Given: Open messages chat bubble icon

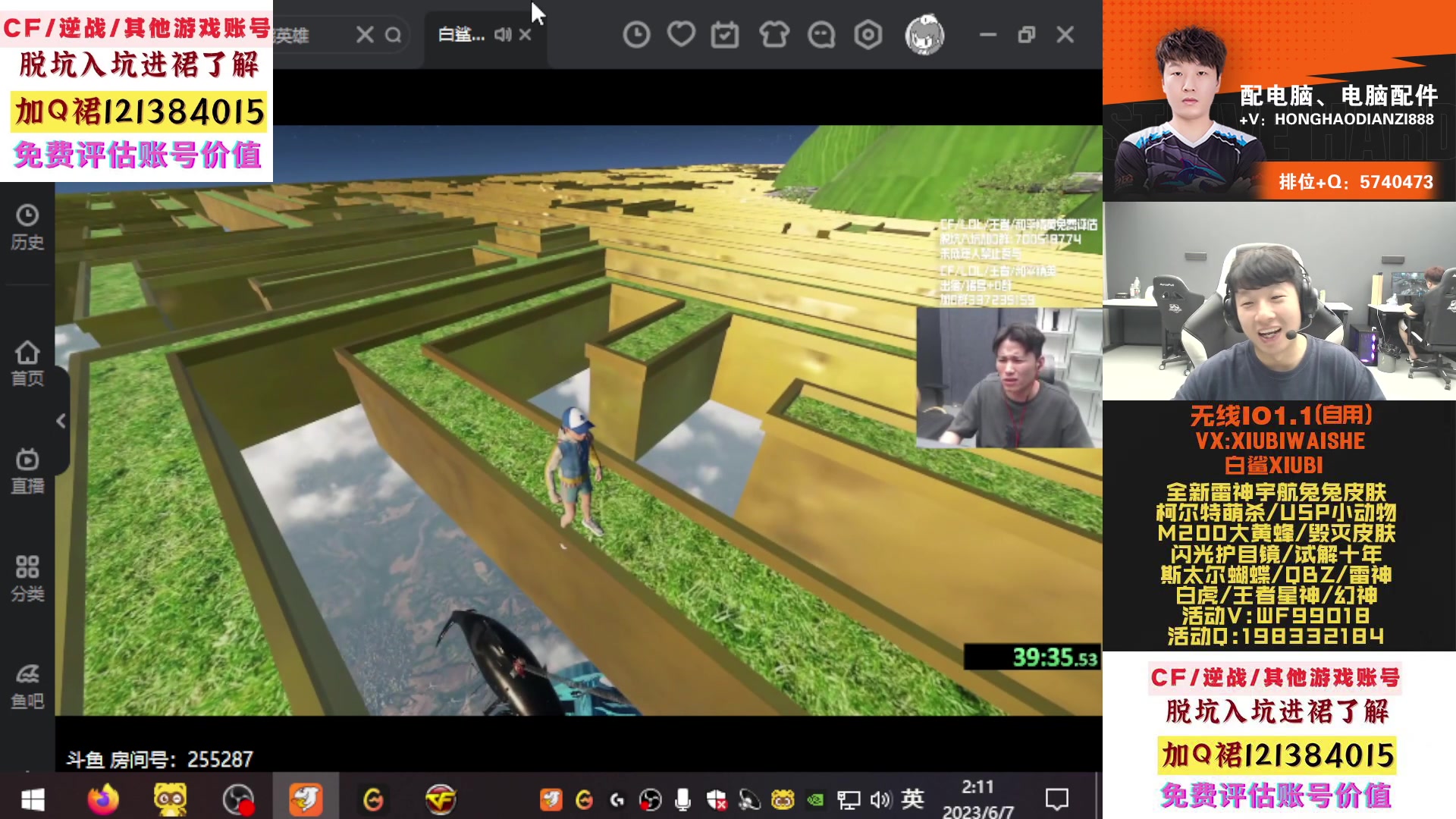Looking at the screenshot, I should click(x=821, y=35).
